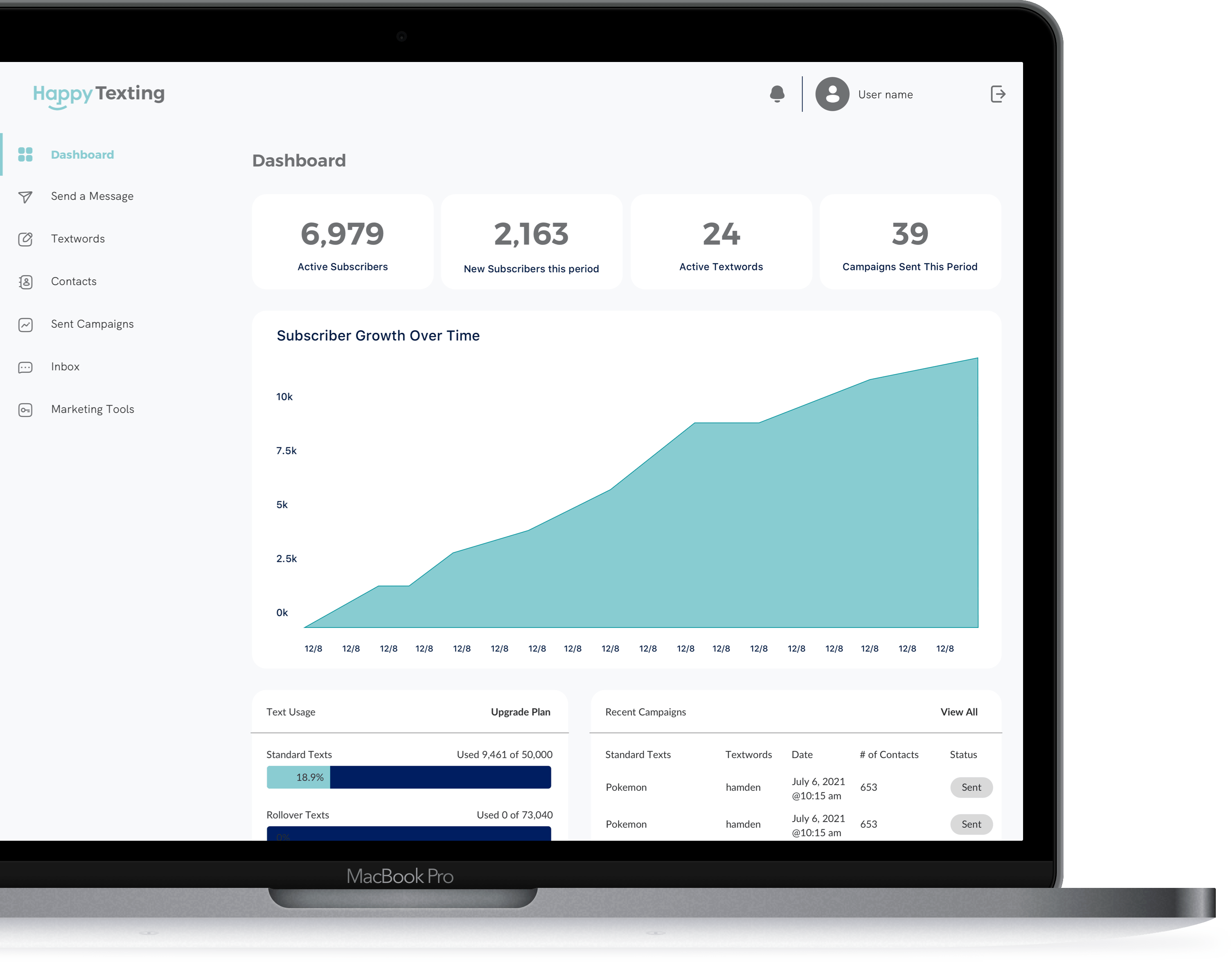Toggle the Rollover Texts usage bar
1232x962 pixels.
point(406,836)
